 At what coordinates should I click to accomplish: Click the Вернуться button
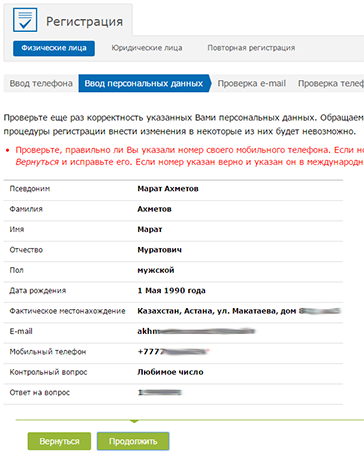pyautogui.click(x=59, y=441)
